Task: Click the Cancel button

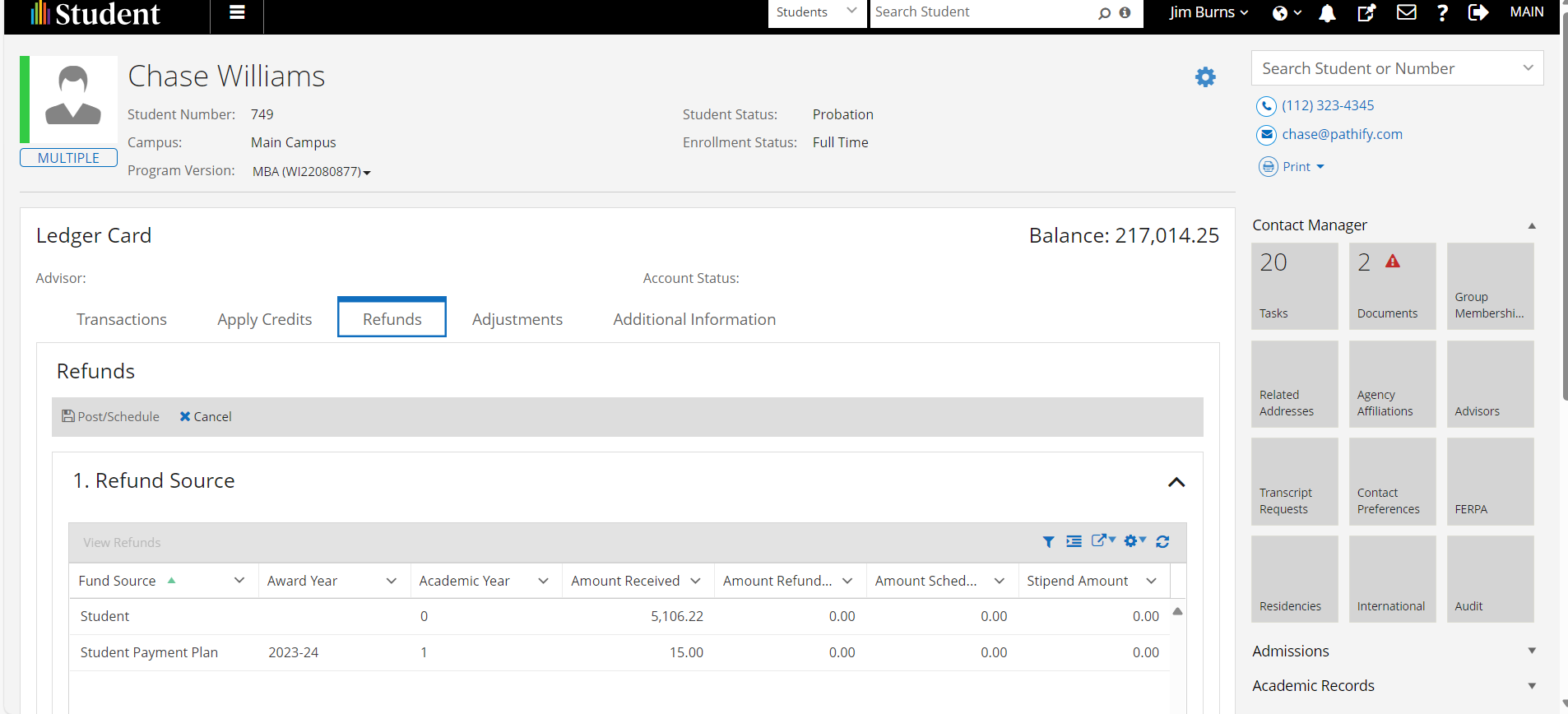Action: click(206, 417)
